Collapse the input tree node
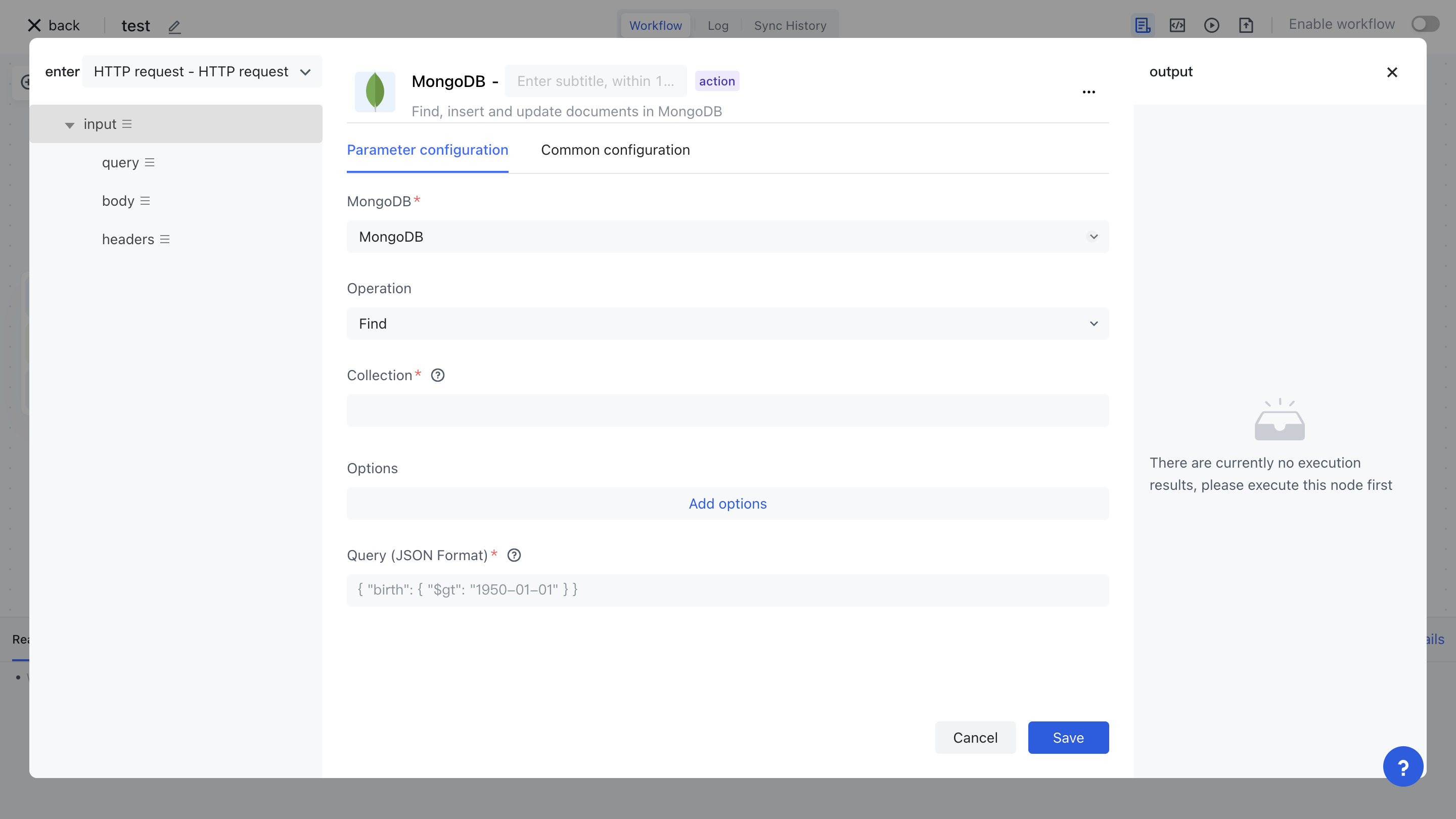Viewport: 1456px width, 819px height. click(70, 125)
